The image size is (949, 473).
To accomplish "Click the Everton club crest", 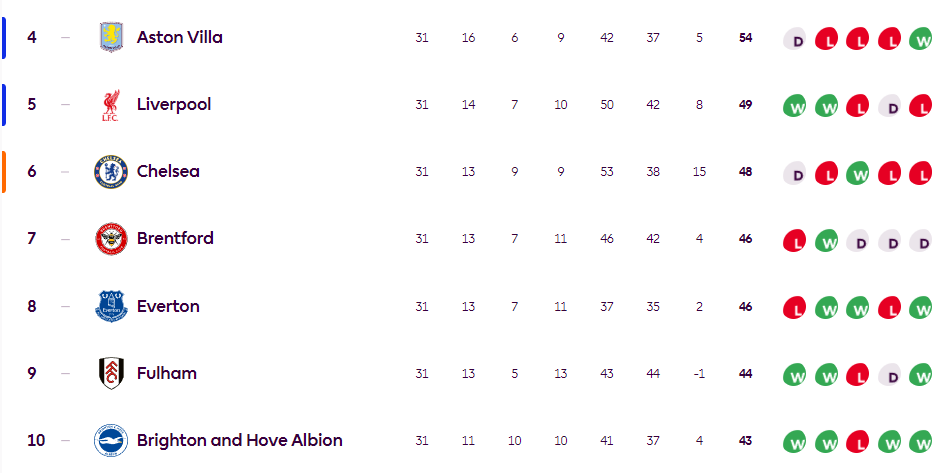I will (111, 306).
